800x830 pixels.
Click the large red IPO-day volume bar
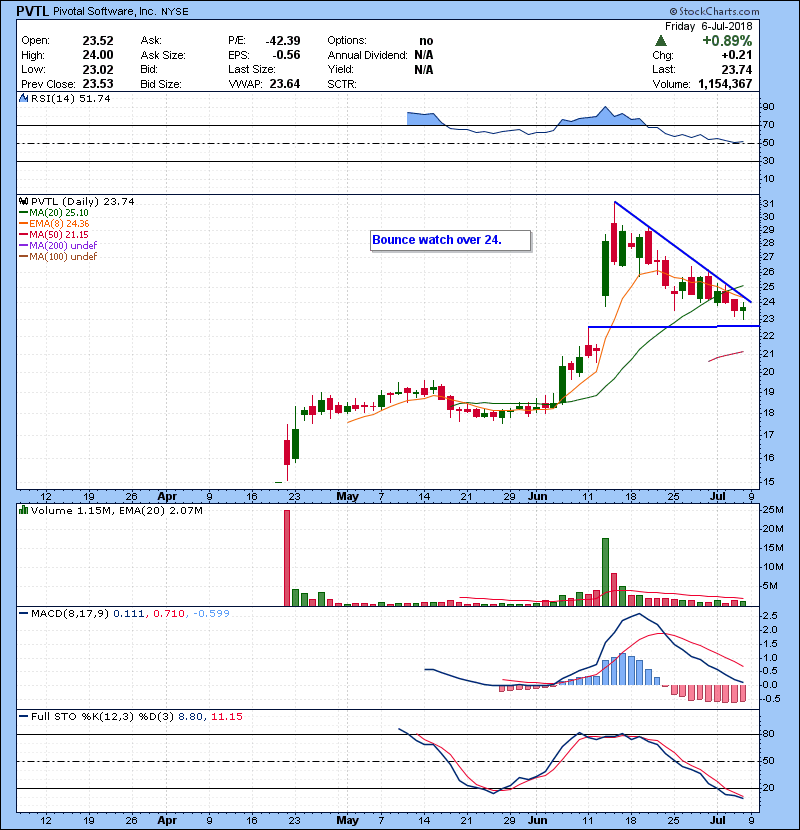point(287,558)
